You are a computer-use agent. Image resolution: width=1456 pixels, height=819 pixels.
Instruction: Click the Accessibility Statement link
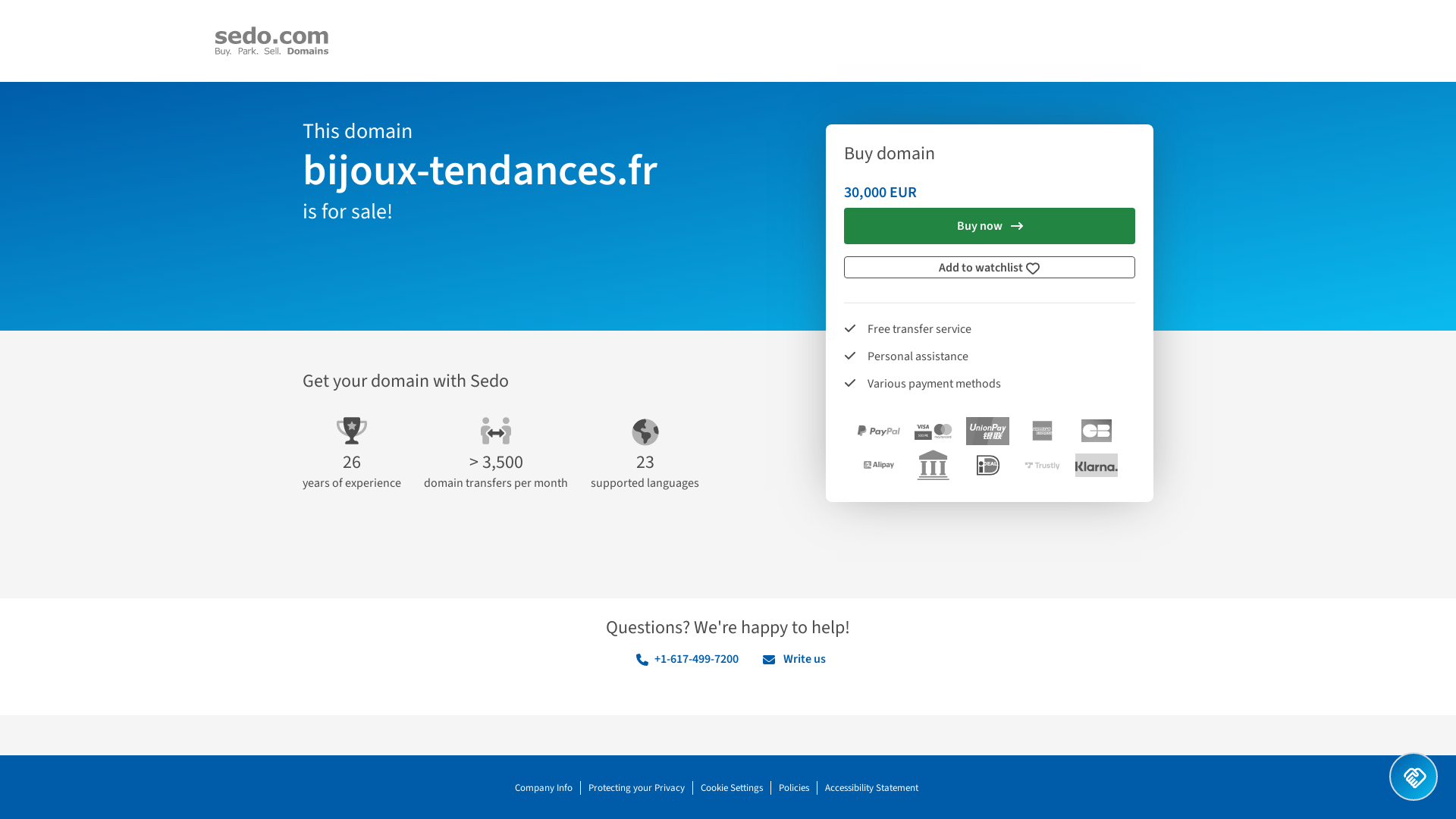(871, 787)
